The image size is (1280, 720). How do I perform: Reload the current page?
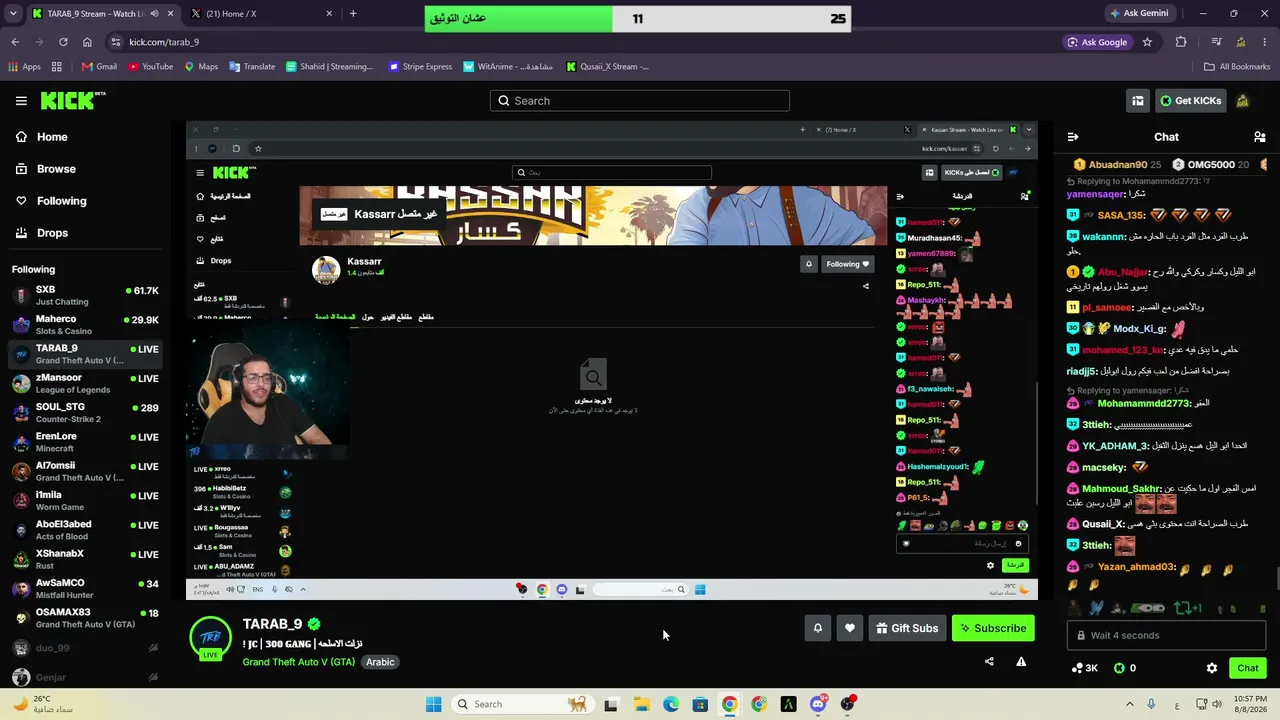click(63, 42)
